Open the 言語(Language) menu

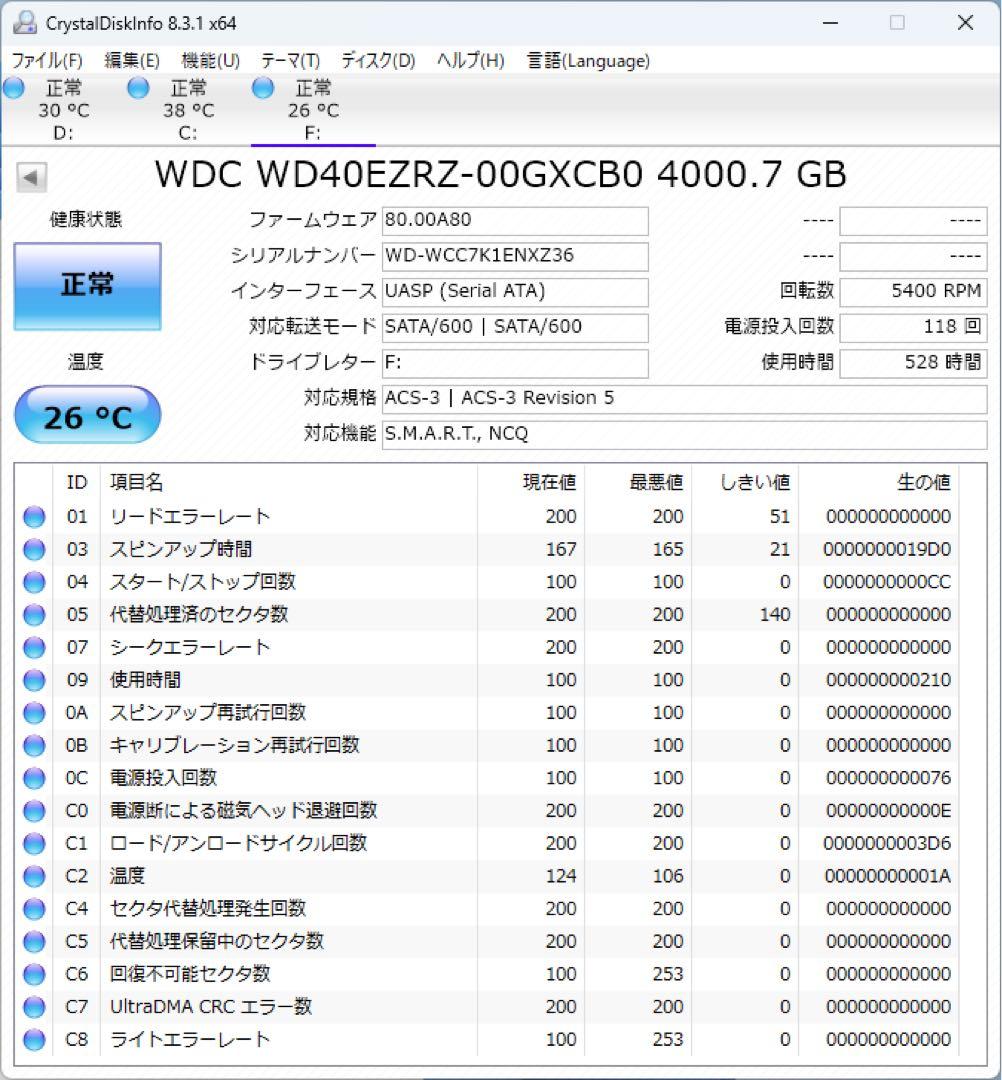(x=587, y=61)
